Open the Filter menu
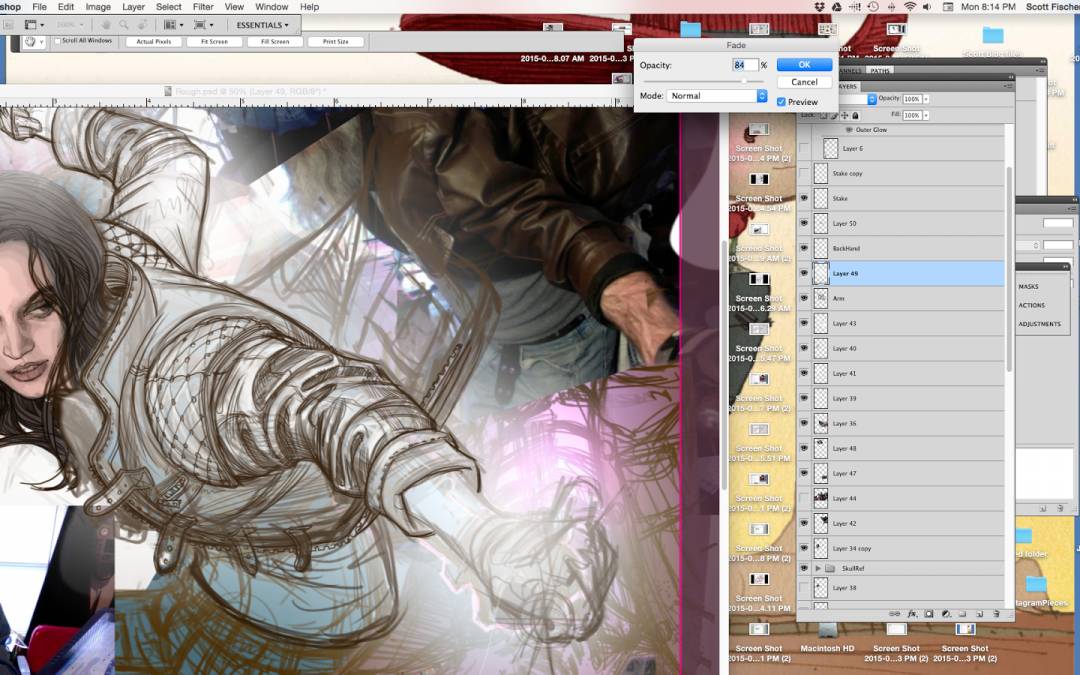This screenshot has height=675, width=1080. 202,7
